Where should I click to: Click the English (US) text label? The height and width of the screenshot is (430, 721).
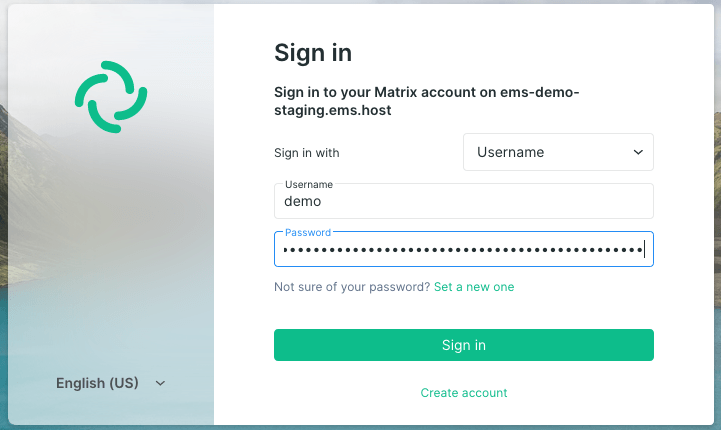click(97, 383)
